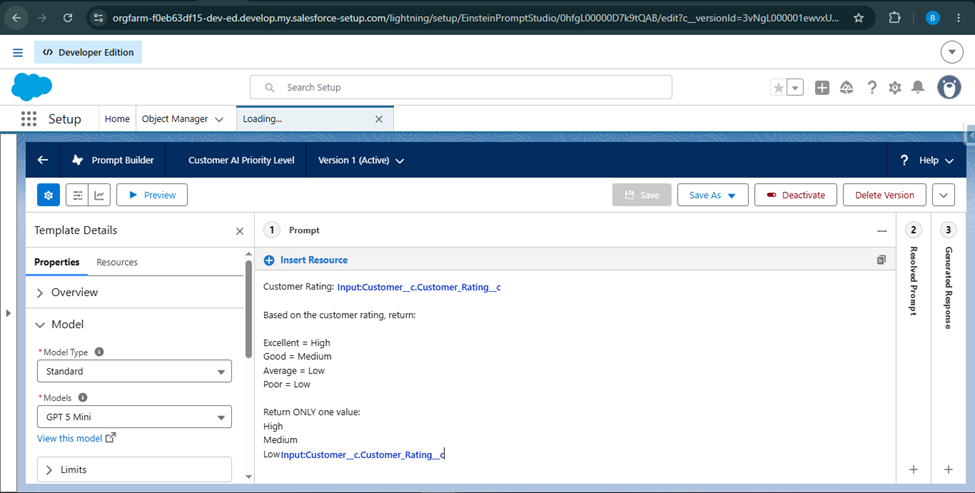Open the Version 1 (Active) dropdown

(x=361, y=160)
